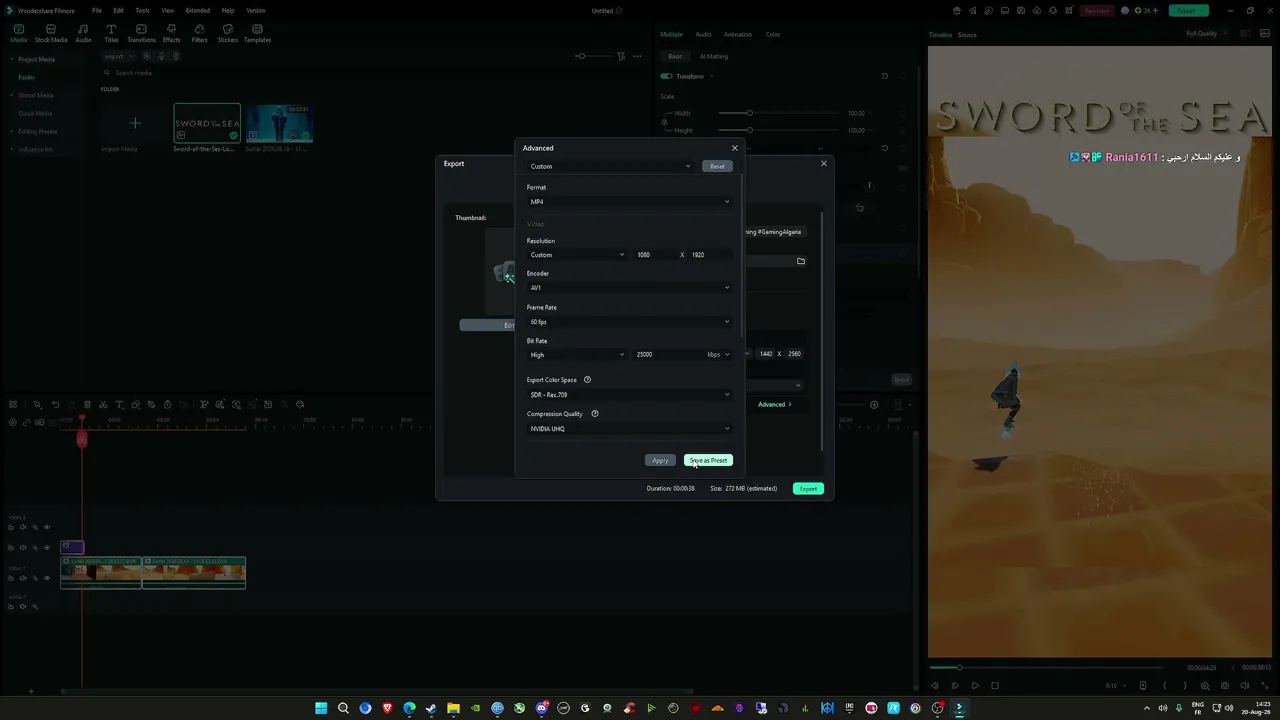Open the Resolution Custom dropdown
The height and width of the screenshot is (720, 1280).
577,255
